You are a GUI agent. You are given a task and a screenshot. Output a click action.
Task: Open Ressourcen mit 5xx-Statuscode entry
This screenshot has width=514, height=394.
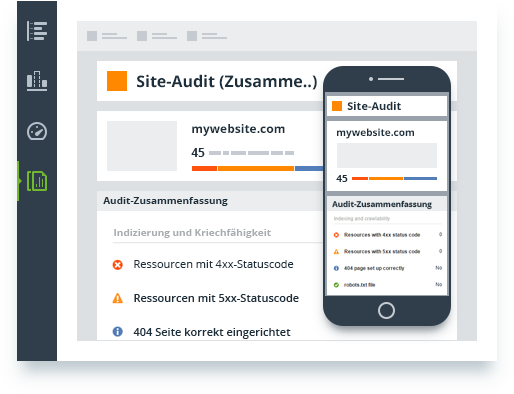216,298
